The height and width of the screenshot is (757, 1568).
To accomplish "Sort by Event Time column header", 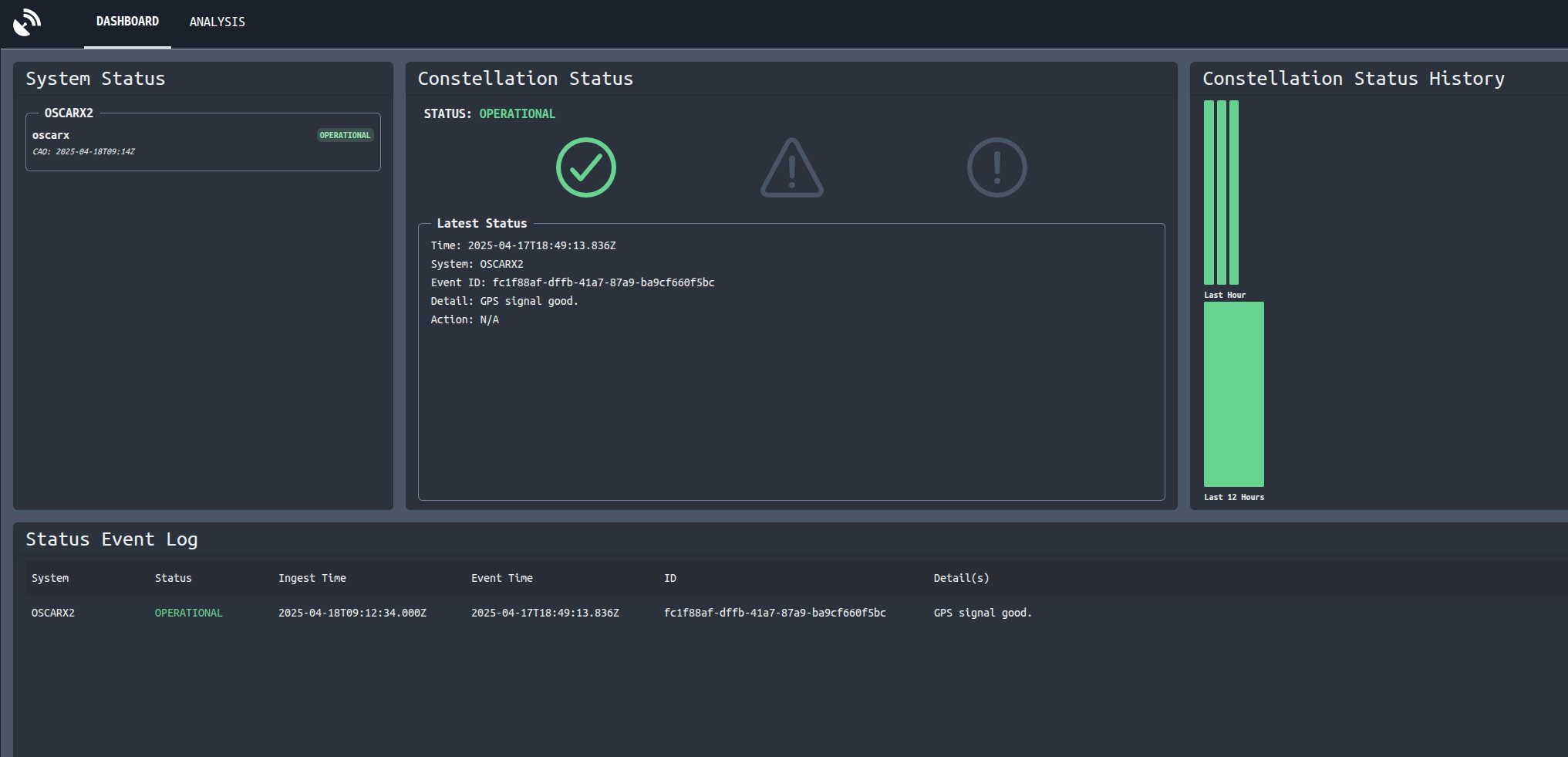I will (x=502, y=578).
